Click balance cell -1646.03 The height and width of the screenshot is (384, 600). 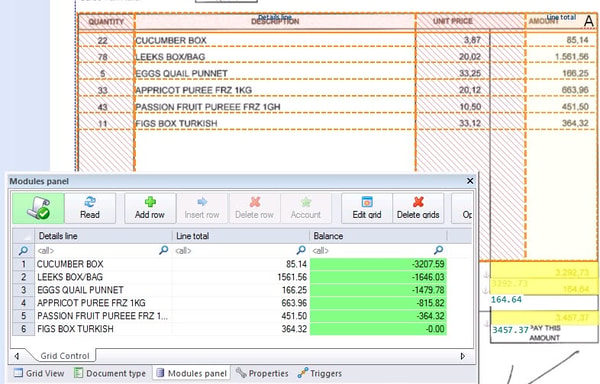tap(378, 277)
